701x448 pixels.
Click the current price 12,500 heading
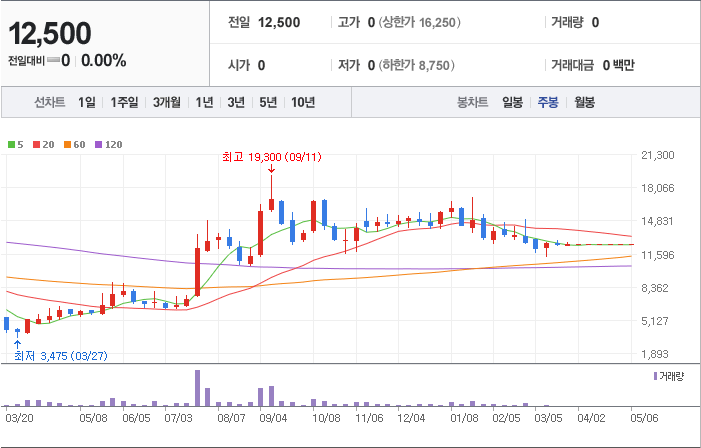point(50,34)
